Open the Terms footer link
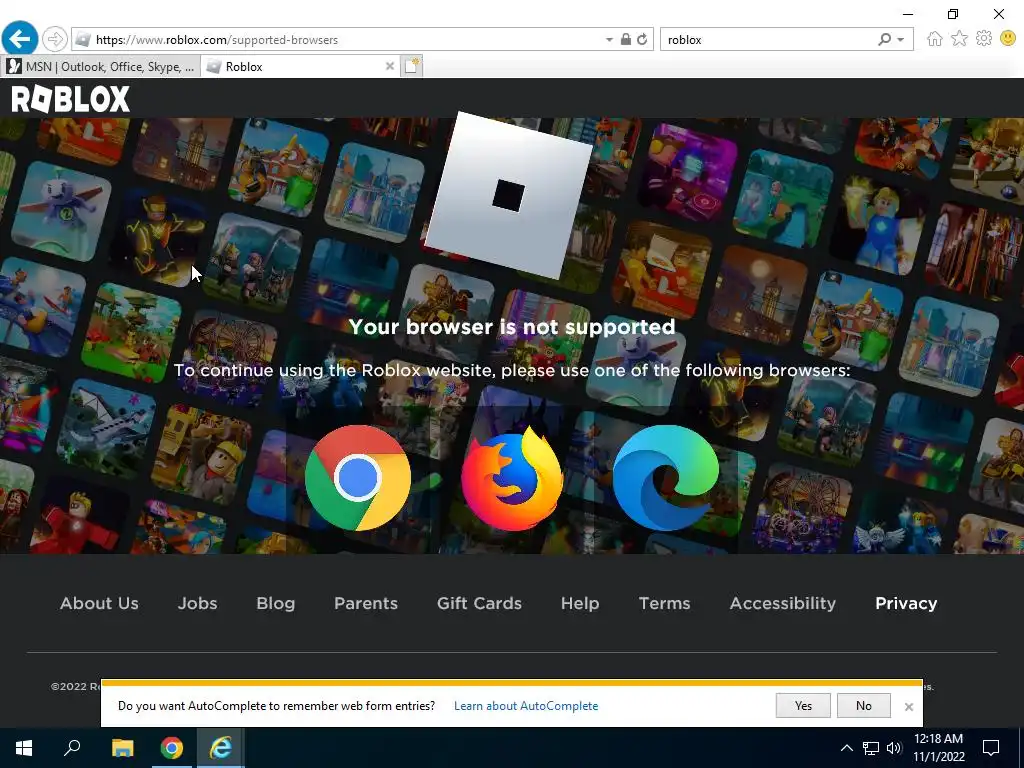Viewport: 1024px width, 768px height. coord(664,603)
